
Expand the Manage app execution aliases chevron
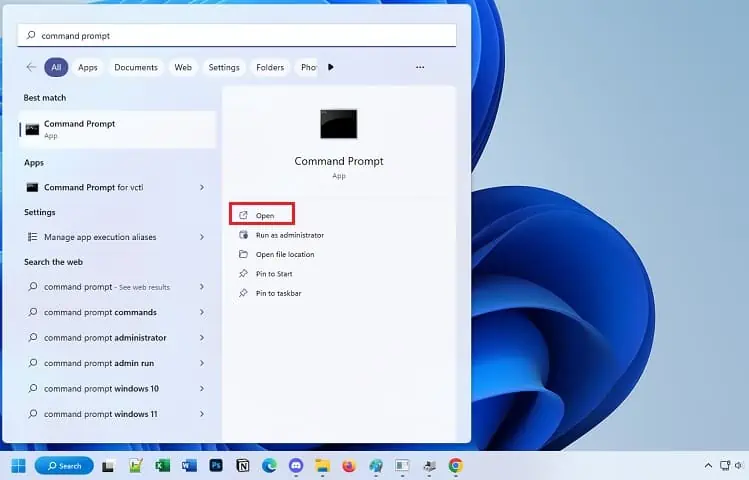click(x=202, y=237)
